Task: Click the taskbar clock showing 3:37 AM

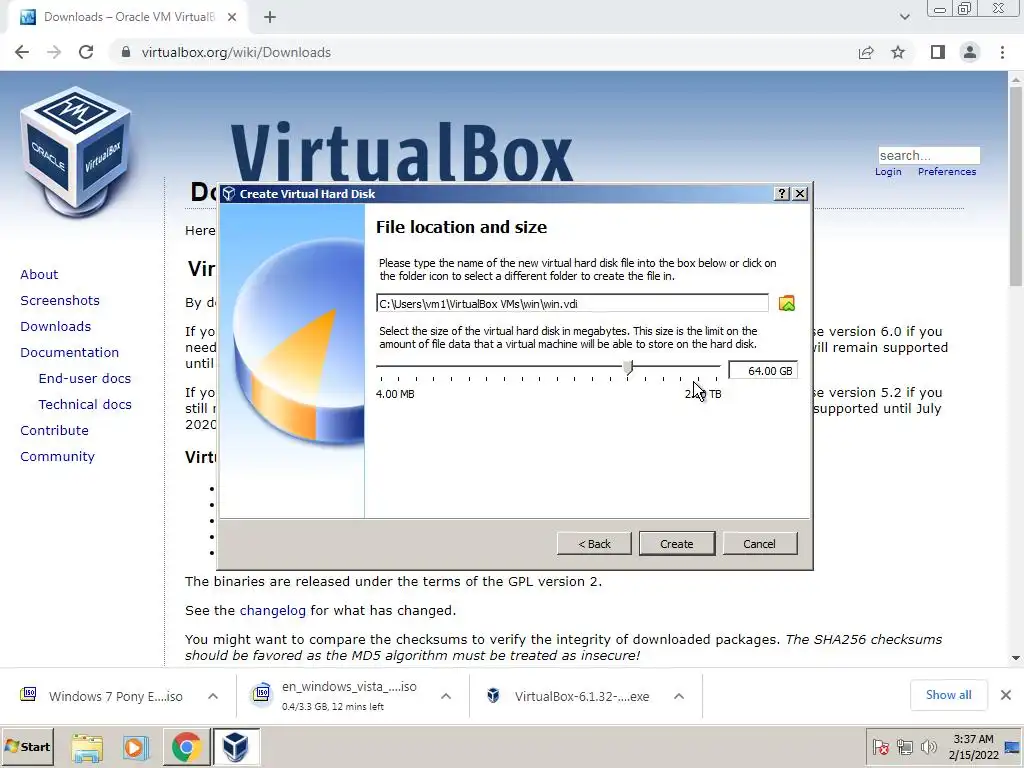Action: 973,747
